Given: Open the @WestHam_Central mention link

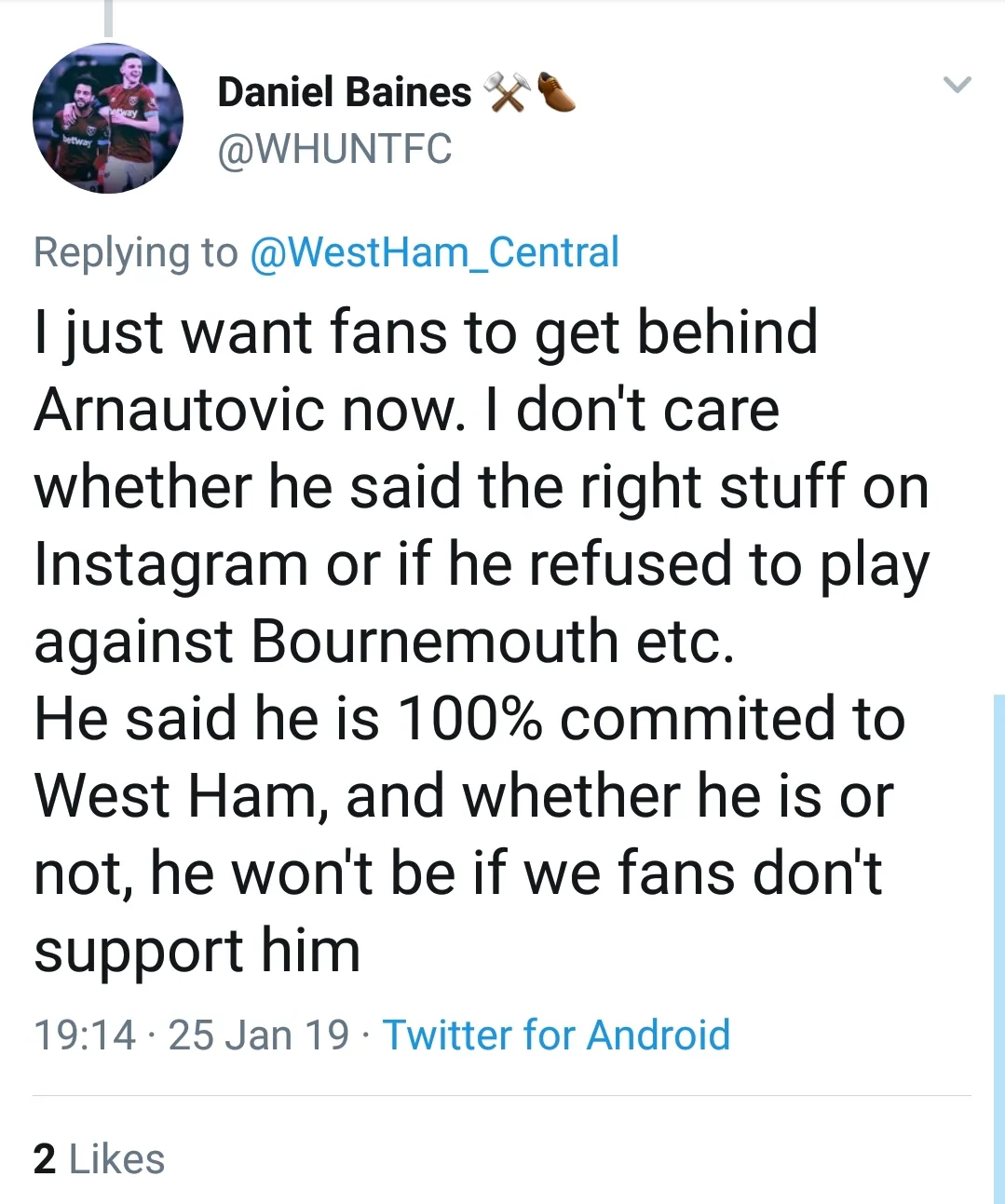Looking at the screenshot, I should pos(434,252).
